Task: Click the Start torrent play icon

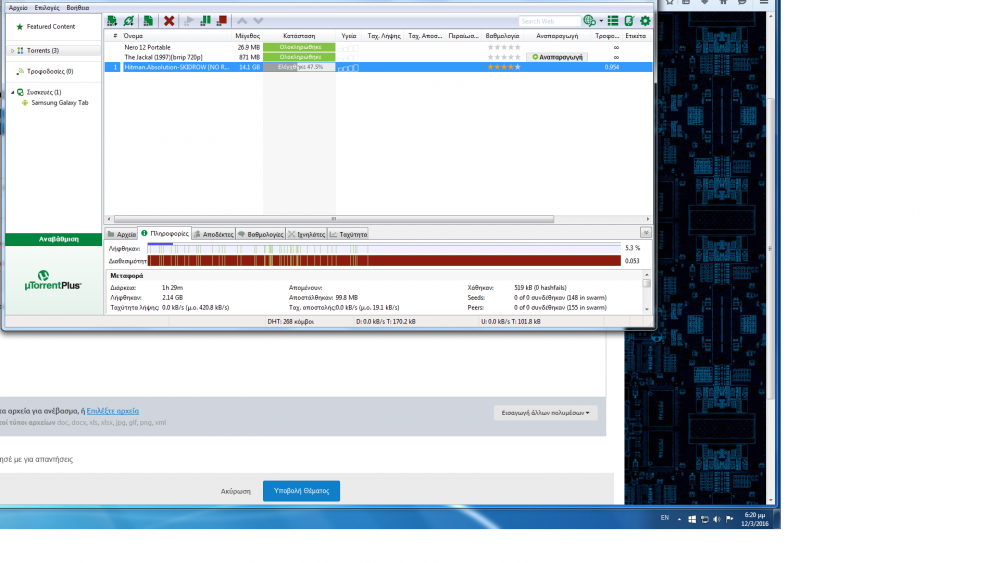Action: pyautogui.click(x=189, y=21)
